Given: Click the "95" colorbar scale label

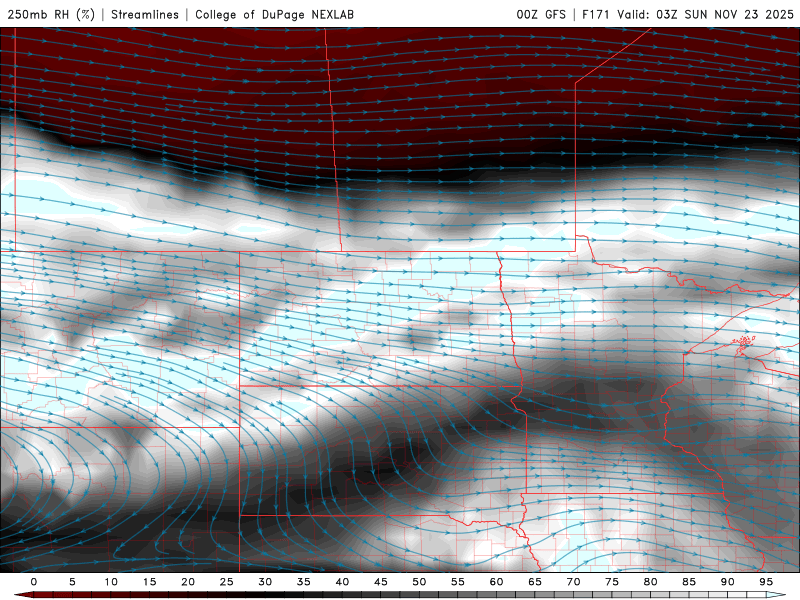Looking at the screenshot, I should pyautogui.click(x=766, y=582).
